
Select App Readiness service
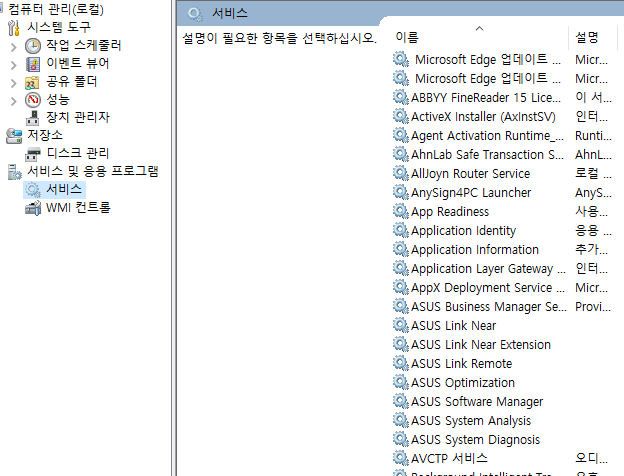[x=450, y=212]
